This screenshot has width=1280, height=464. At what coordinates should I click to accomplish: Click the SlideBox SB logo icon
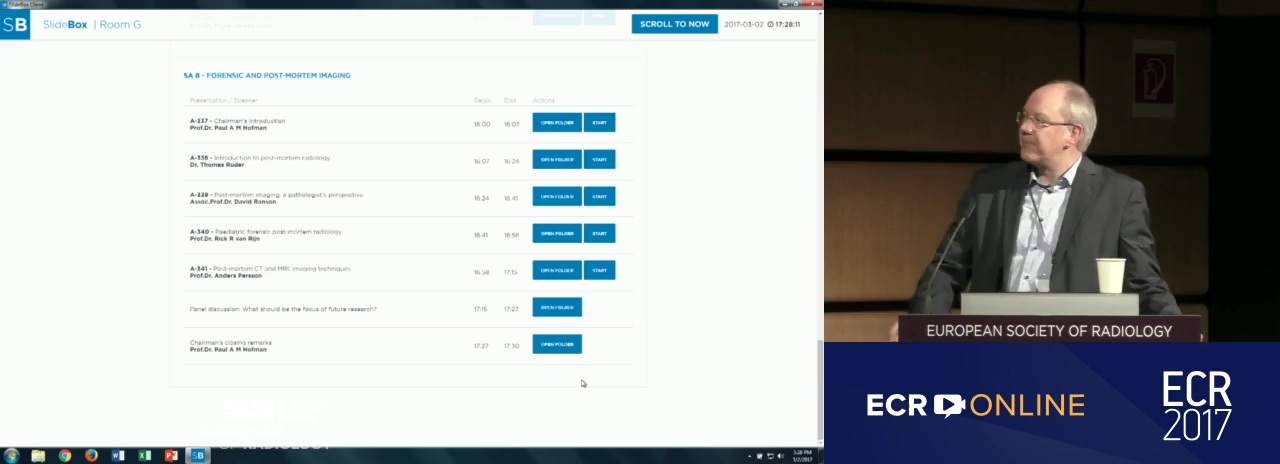point(14,24)
